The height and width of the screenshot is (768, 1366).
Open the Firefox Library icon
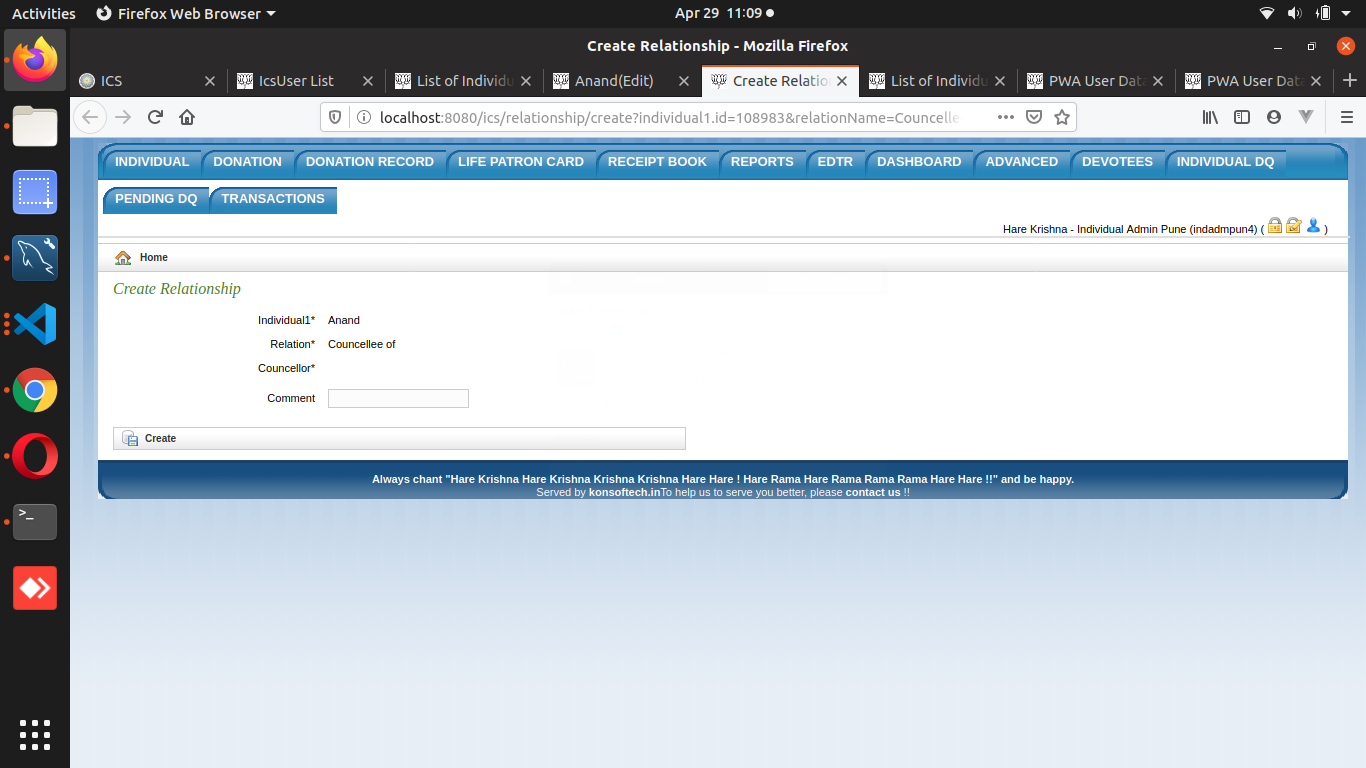coord(1209,117)
